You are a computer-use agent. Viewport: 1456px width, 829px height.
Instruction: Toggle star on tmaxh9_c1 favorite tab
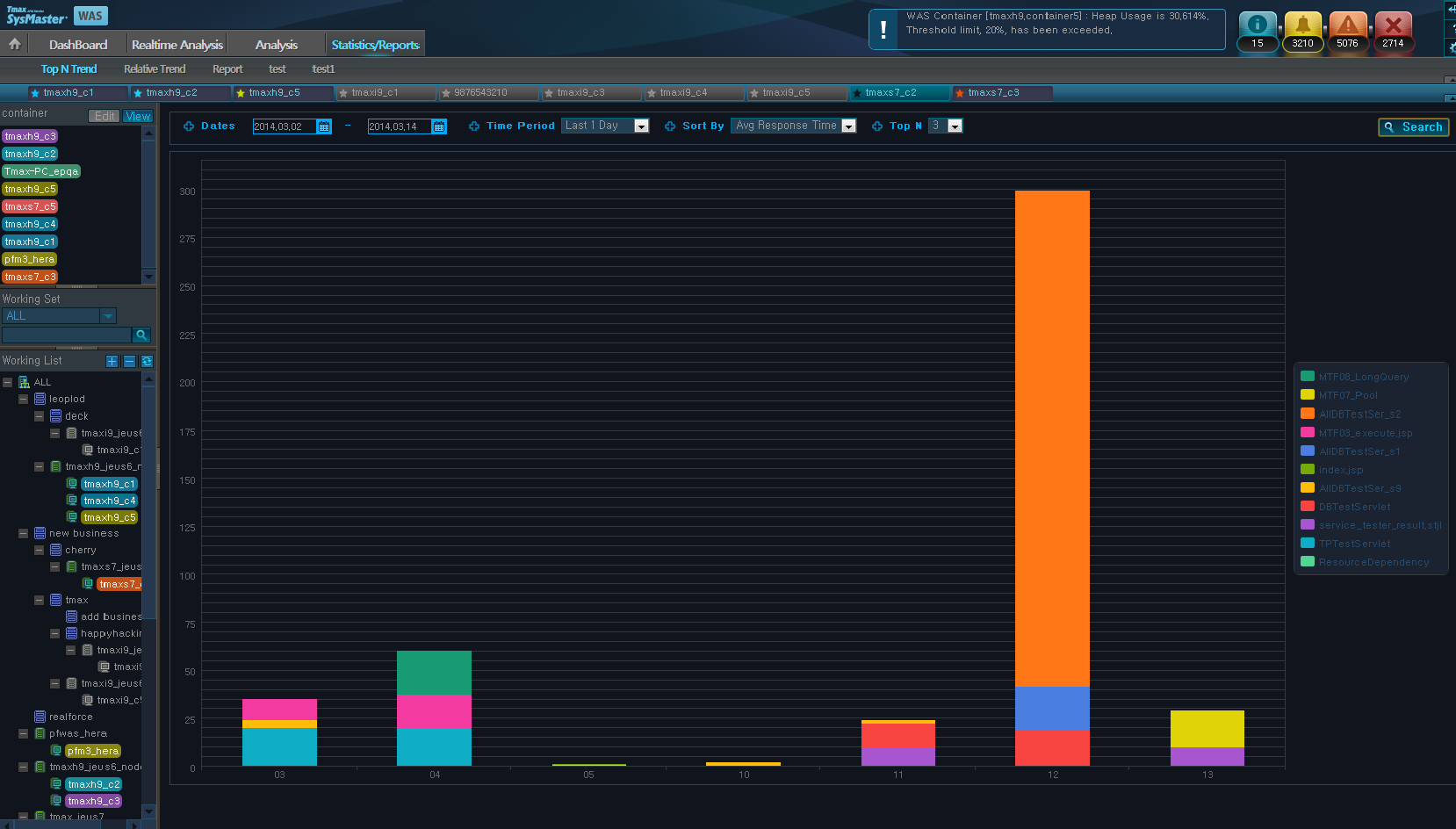click(35, 93)
